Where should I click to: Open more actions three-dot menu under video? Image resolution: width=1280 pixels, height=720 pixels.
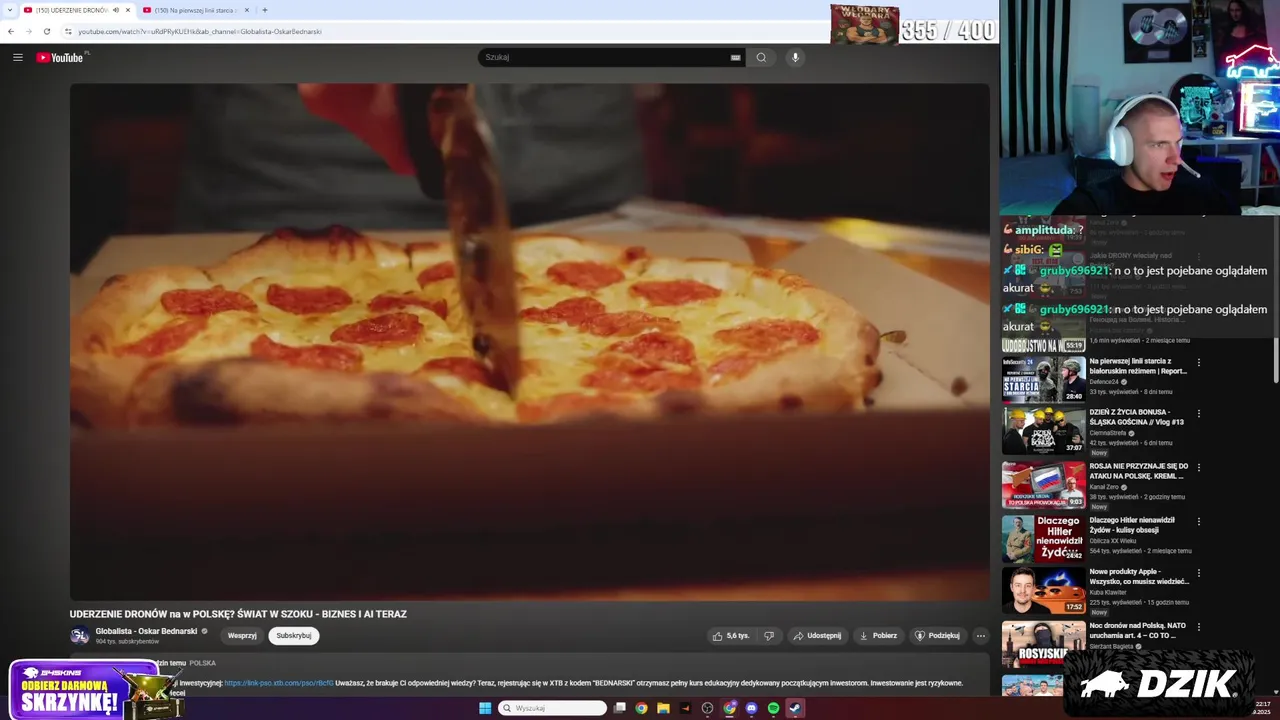(980, 635)
